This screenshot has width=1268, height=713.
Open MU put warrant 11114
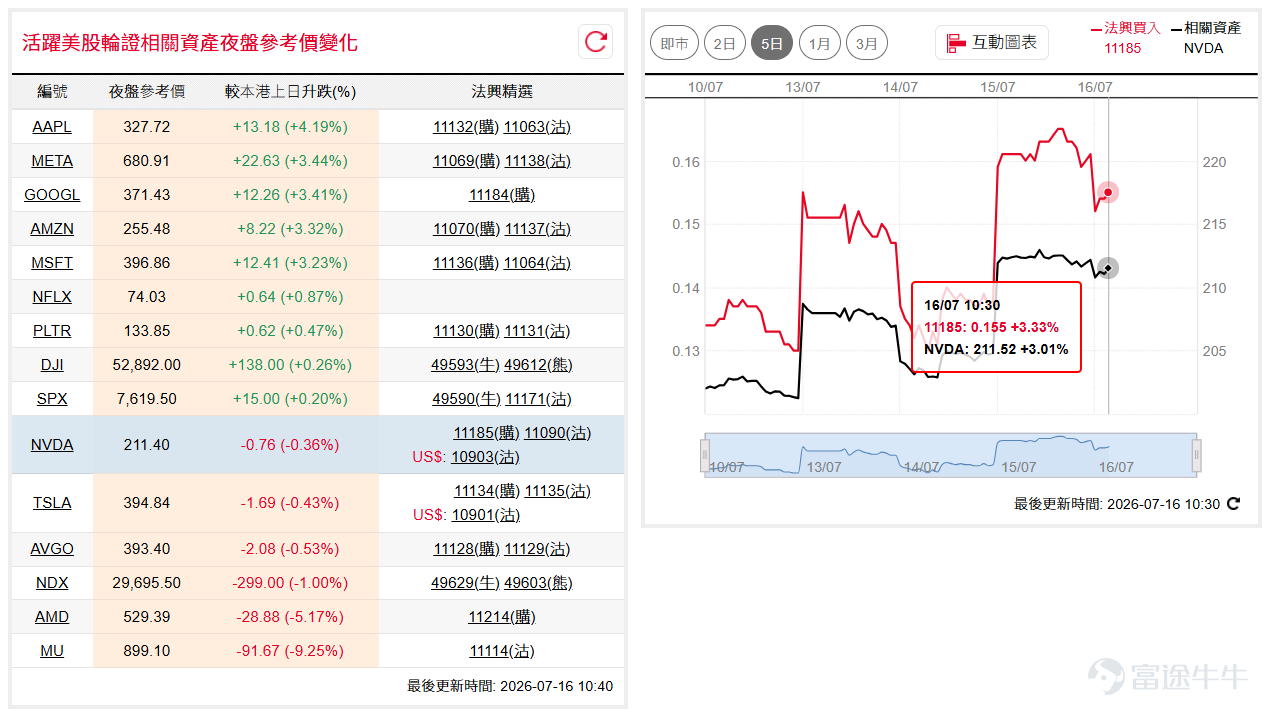pyautogui.click(x=502, y=651)
